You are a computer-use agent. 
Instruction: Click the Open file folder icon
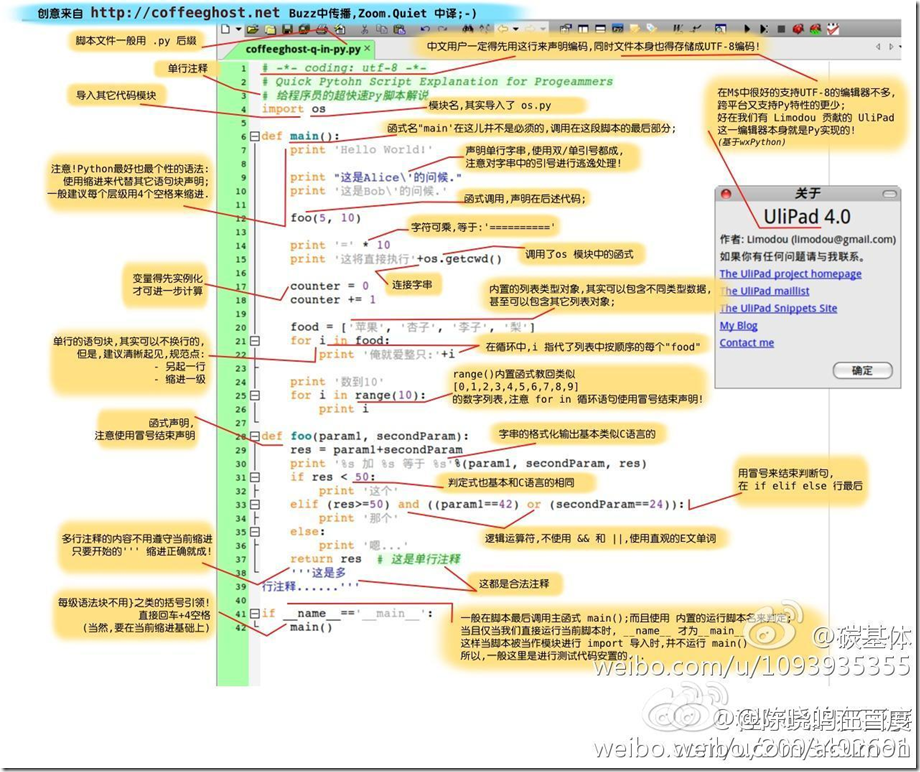(x=253, y=29)
